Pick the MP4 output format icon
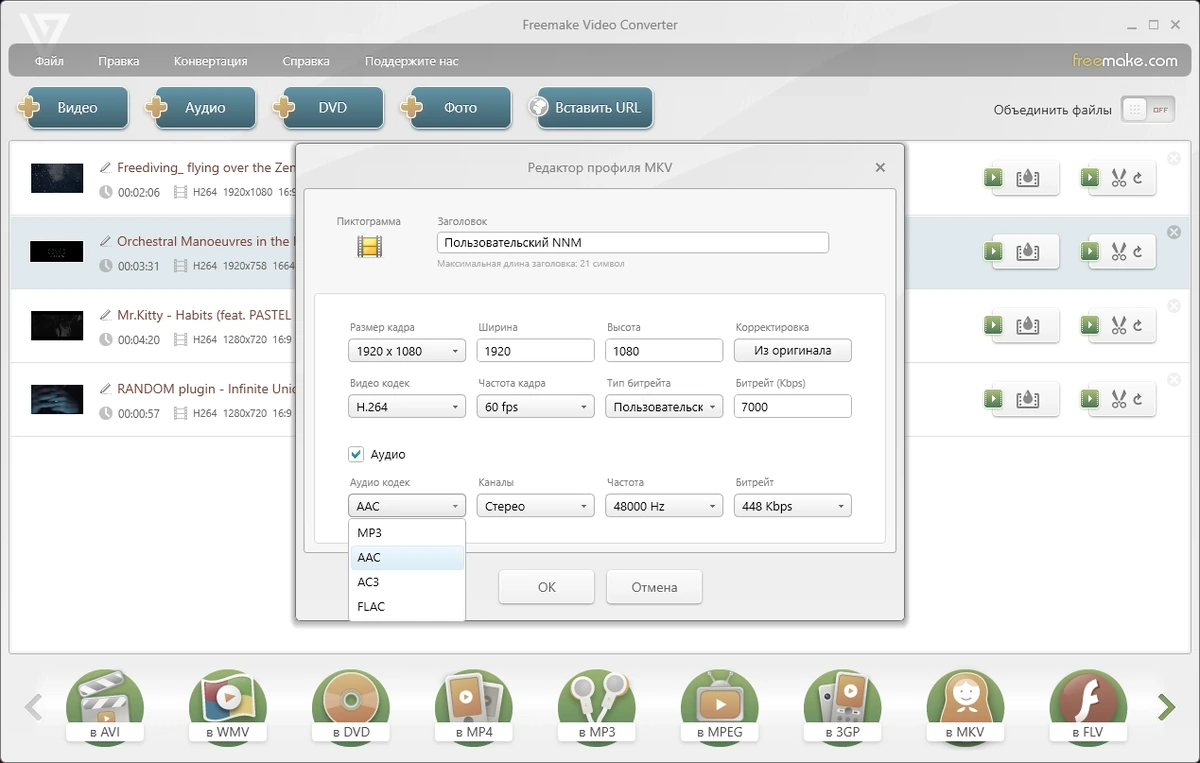1200x763 pixels. point(474,708)
